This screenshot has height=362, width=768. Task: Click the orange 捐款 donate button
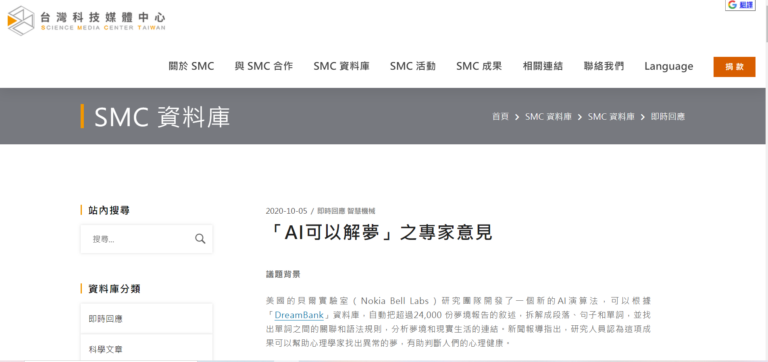(734, 67)
